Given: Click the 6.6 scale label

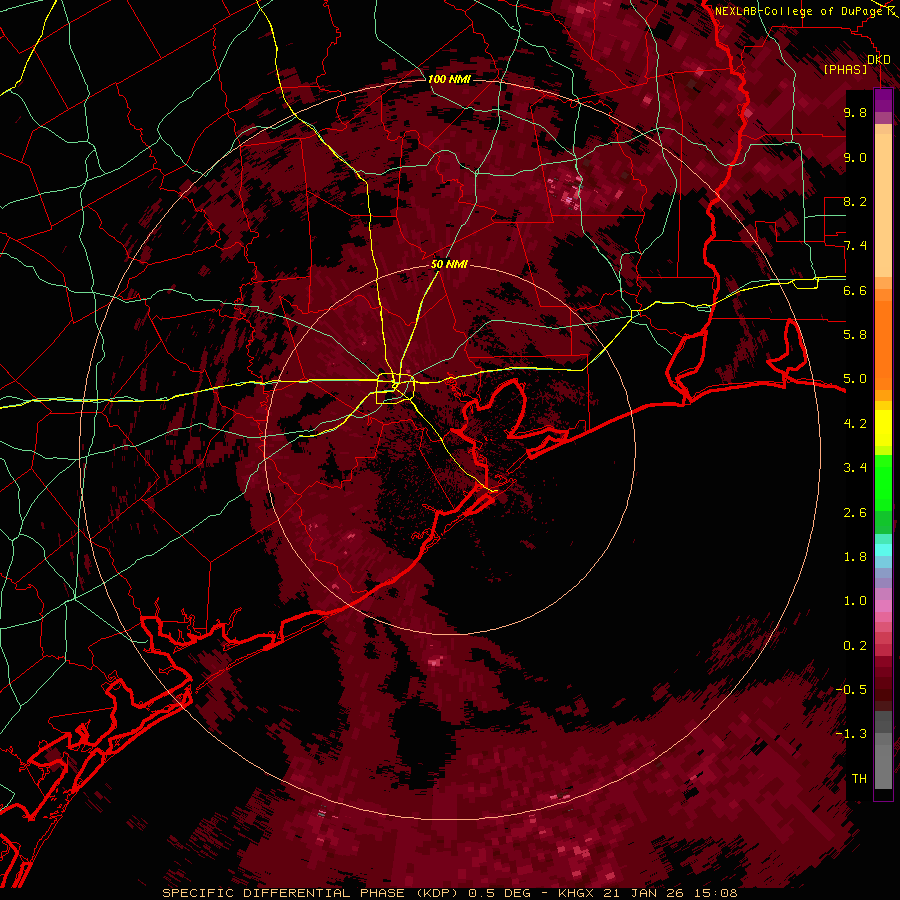Looking at the screenshot, I should point(855,290).
